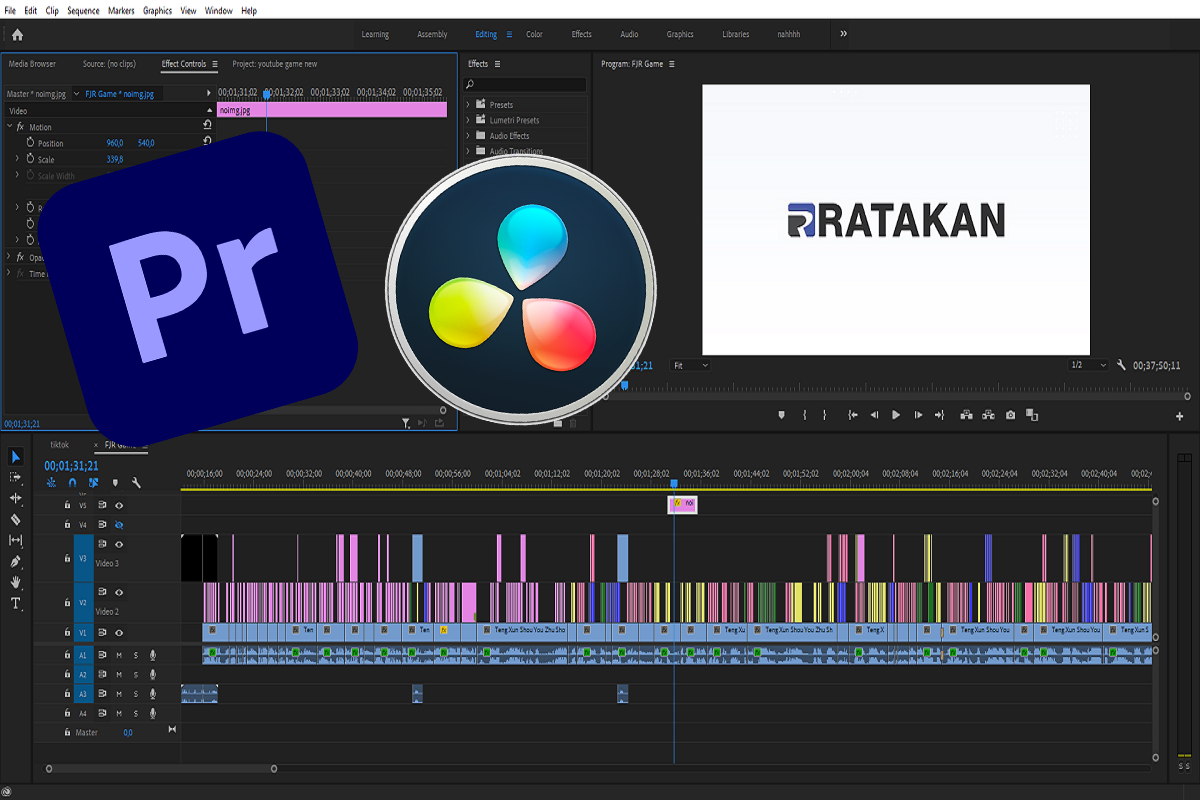This screenshot has height=800, width=1200.
Task: Hide Video 3 track output eye
Action: (x=119, y=545)
